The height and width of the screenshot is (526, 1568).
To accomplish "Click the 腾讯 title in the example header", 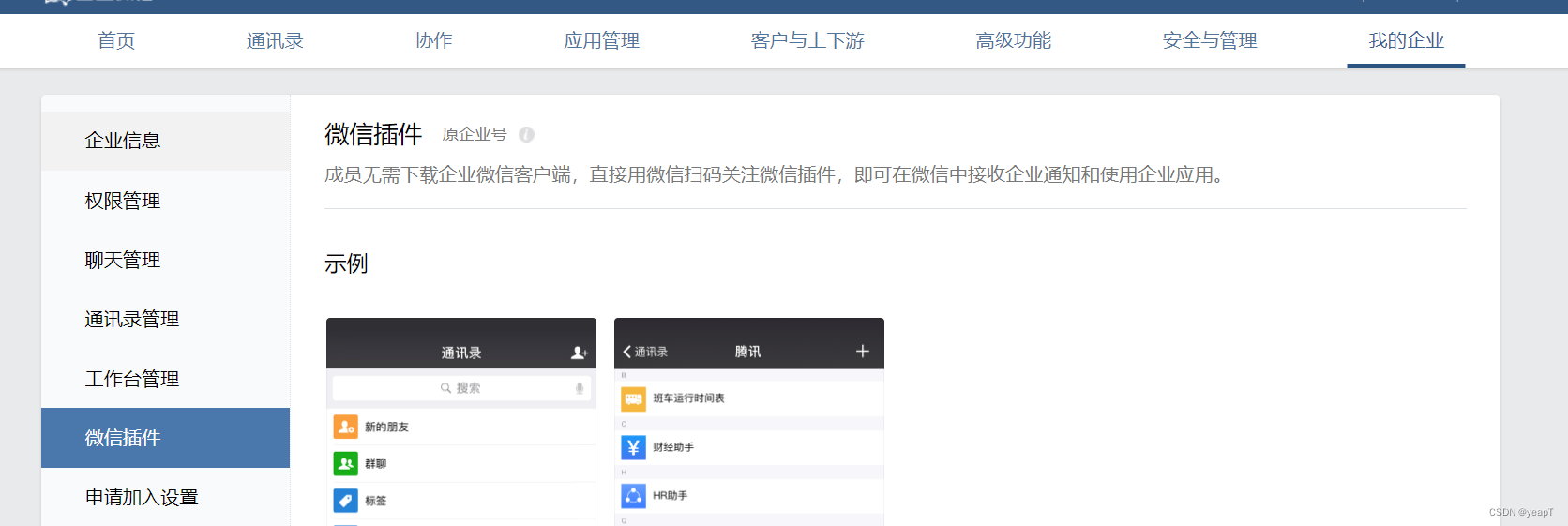I will click(747, 352).
